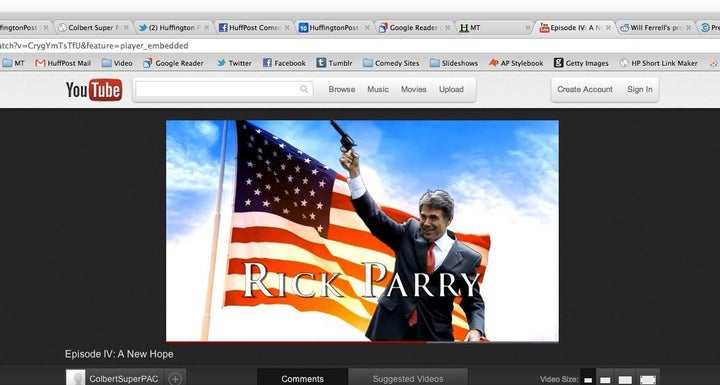The width and height of the screenshot is (720, 385).
Task: Open the Twitter bookmark
Action: (x=234, y=63)
